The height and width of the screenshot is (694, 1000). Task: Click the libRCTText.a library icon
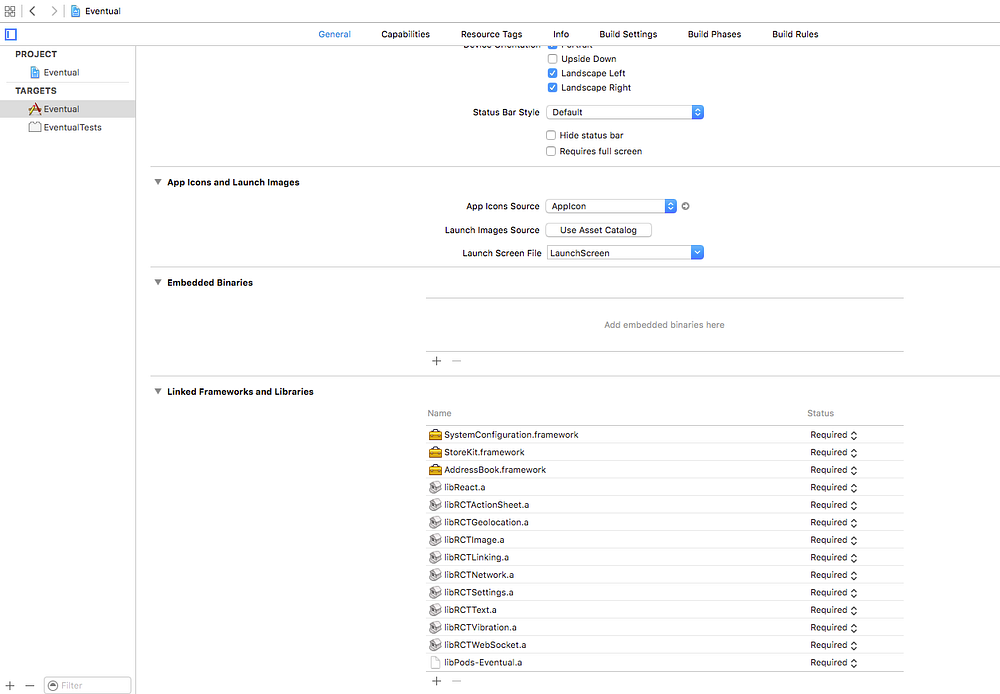[435, 610]
